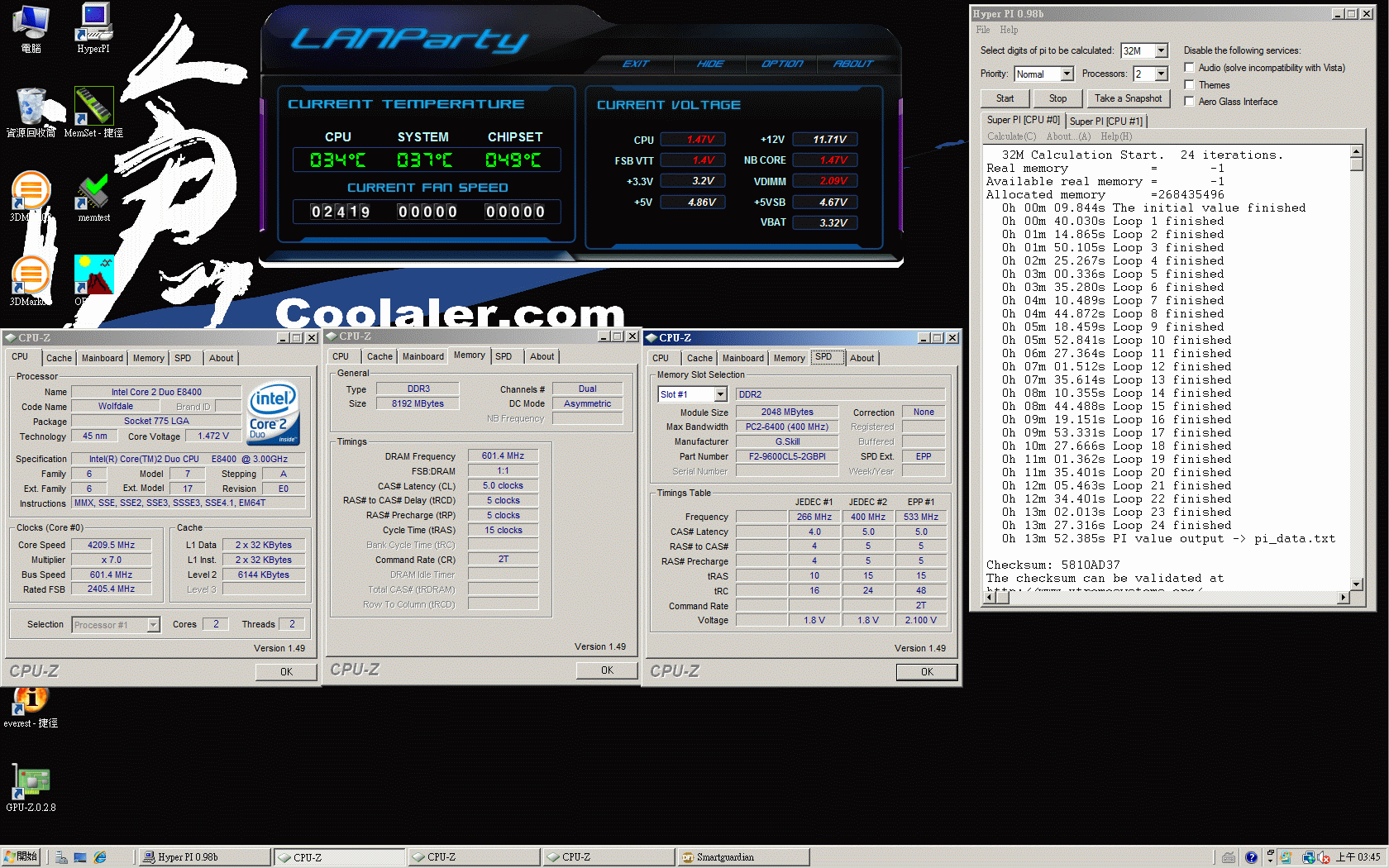This screenshot has height=868, width=1389.
Task: Click the language bar keyboard icon
Action: 1229,857
